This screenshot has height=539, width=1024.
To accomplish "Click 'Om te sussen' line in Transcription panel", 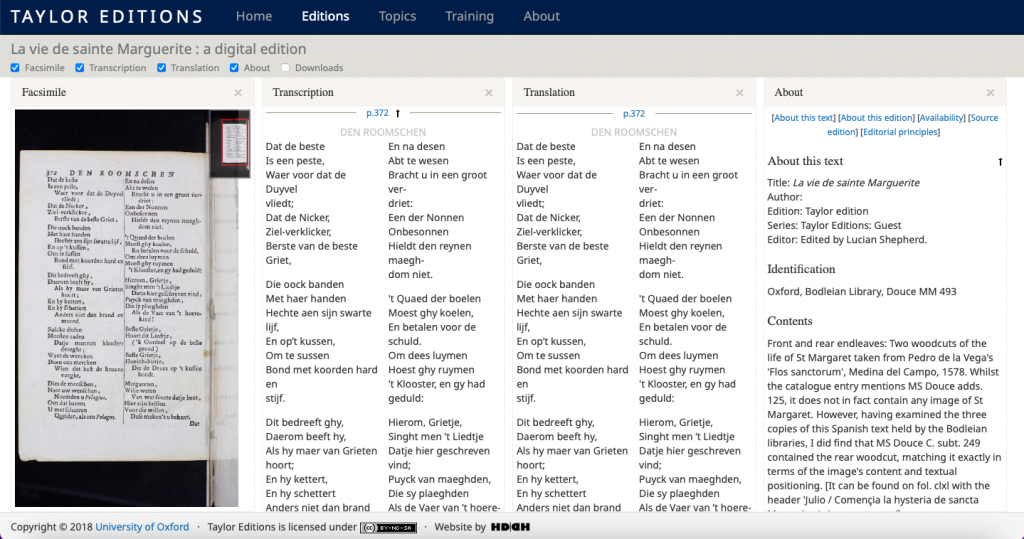I will [297, 355].
